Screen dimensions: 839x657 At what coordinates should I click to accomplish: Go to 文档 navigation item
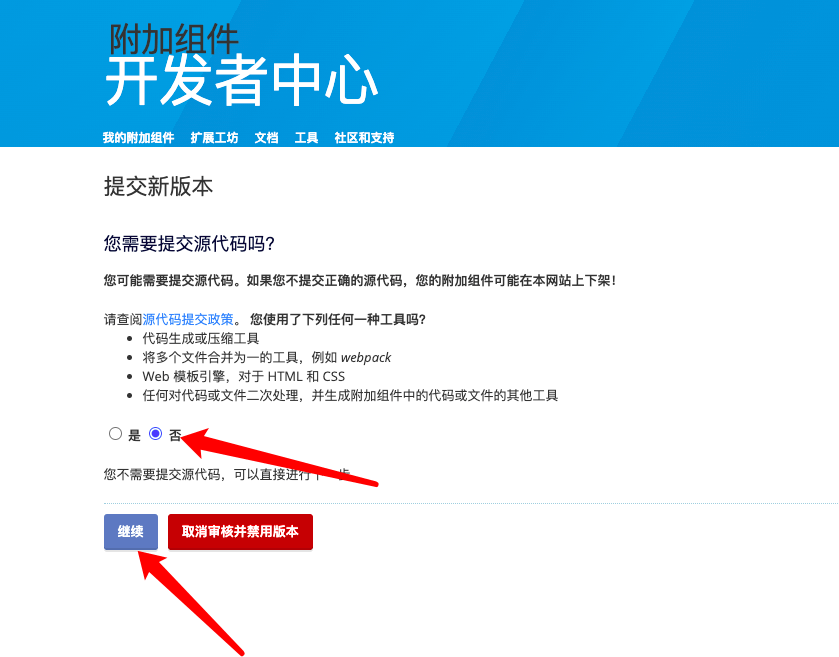(x=266, y=137)
